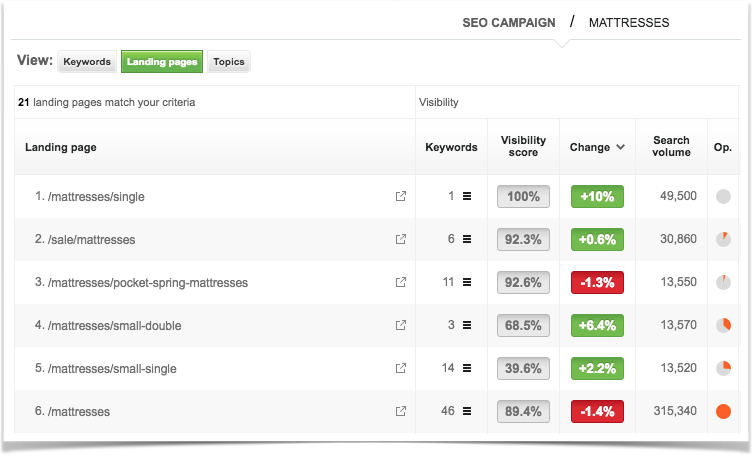Screen dimensions: 752x455
Task: Click the red -1.4% change badge
Action: pyautogui.click(x=597, y=412)
